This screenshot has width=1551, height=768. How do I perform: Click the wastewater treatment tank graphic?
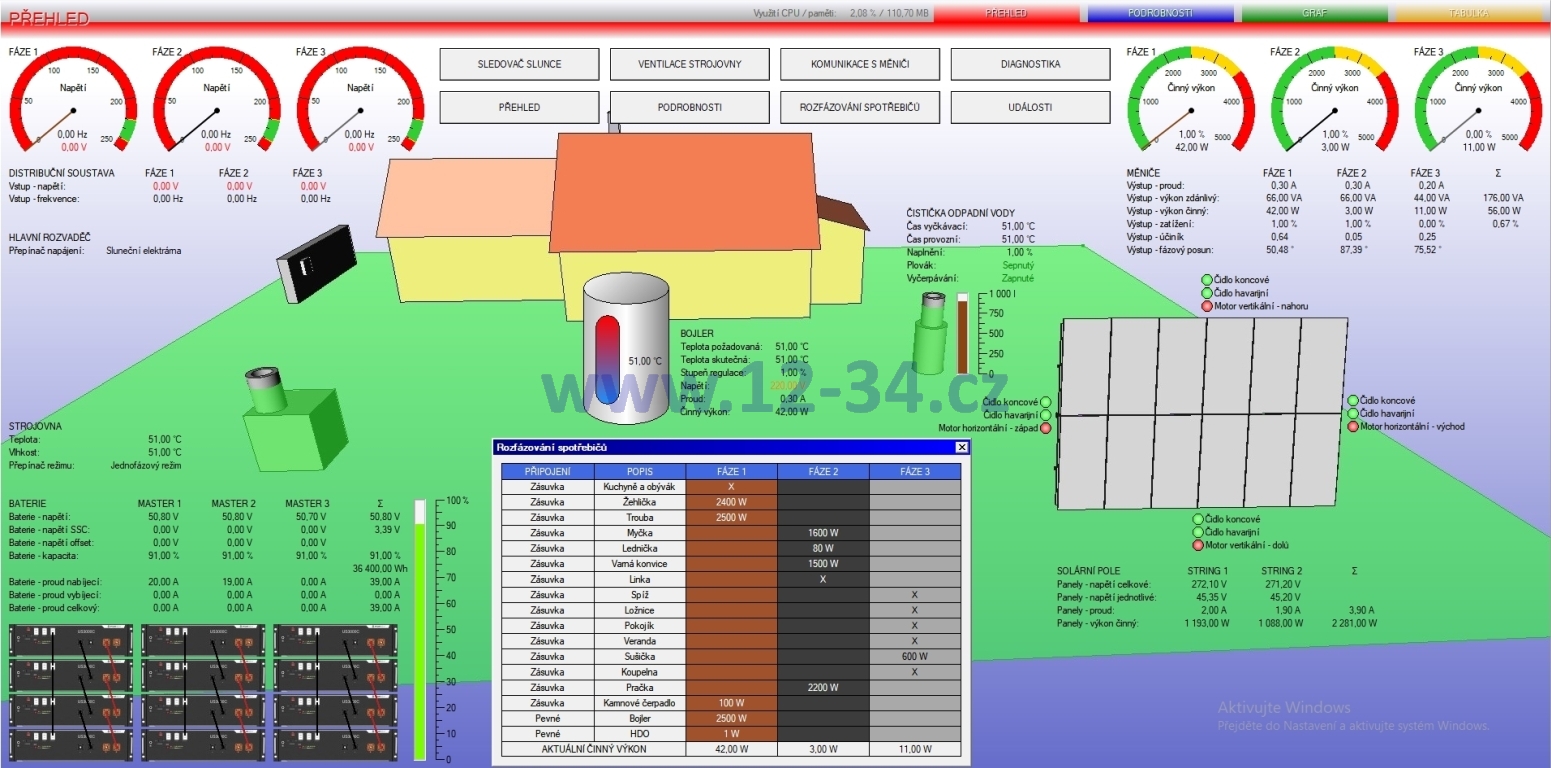(x=931, y=337)
